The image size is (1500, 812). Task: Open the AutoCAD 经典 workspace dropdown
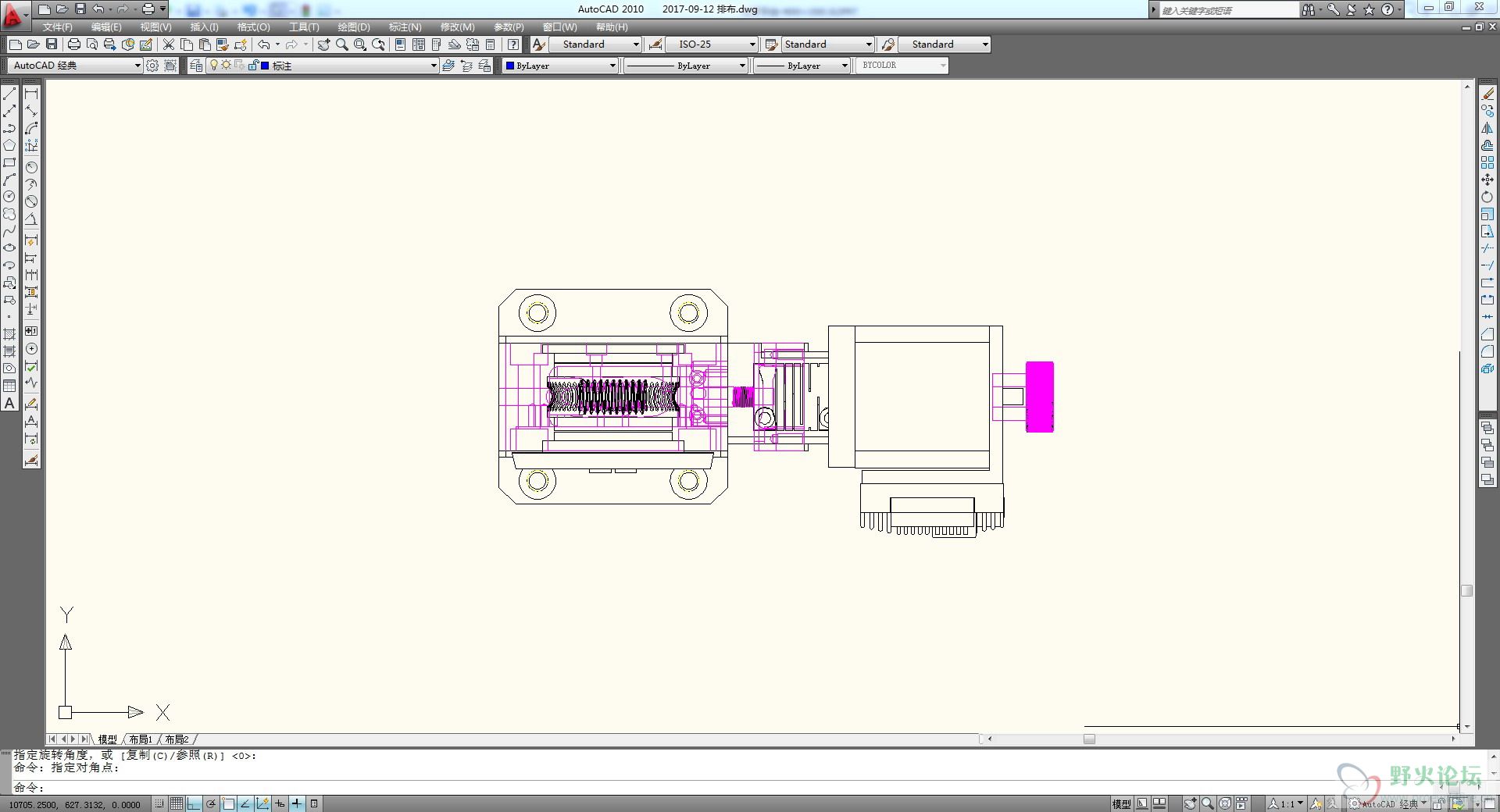point(75,66)
